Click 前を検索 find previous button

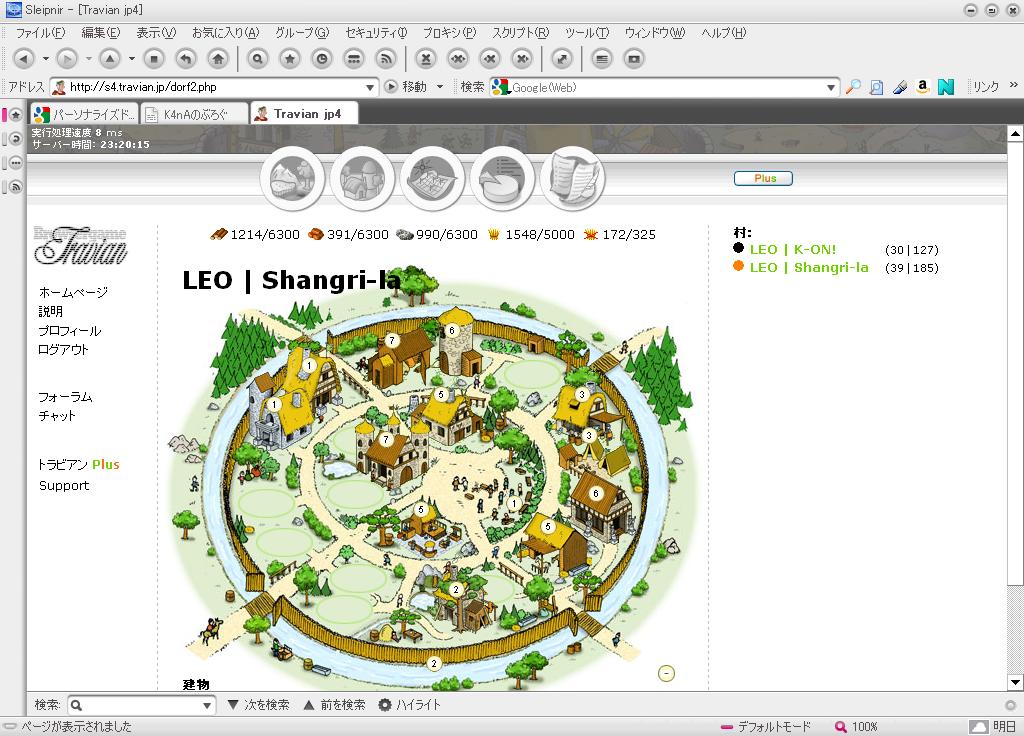pyautogui.click(x=335, y=705)
